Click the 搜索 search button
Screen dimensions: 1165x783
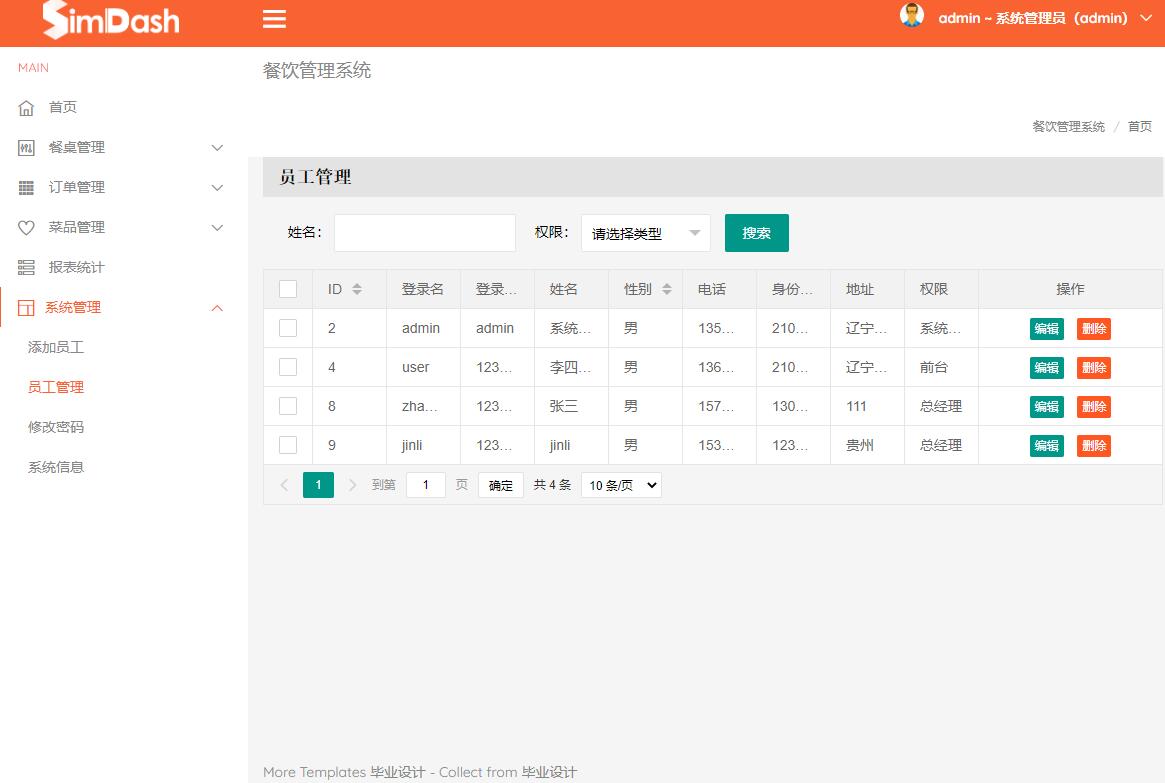click(756, 232)
